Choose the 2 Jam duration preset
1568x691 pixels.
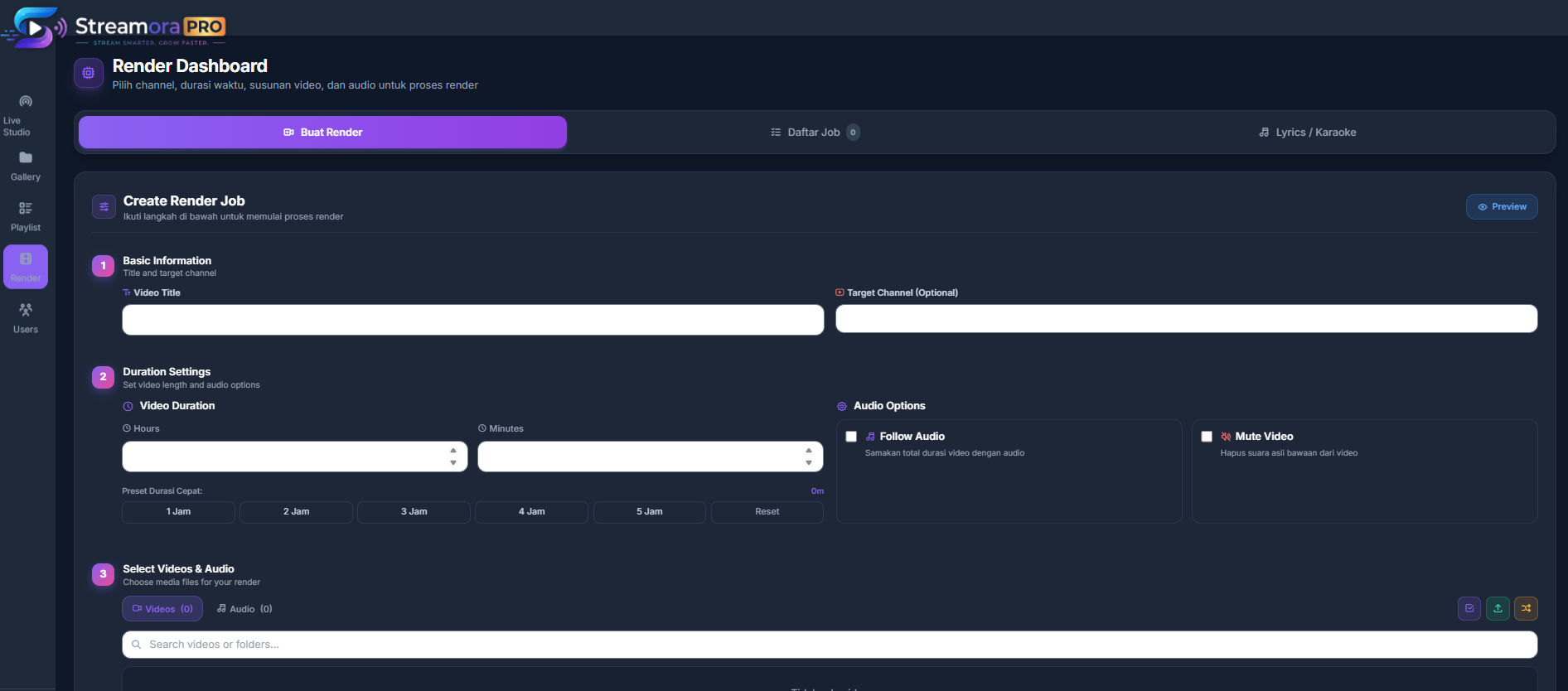tap(296, 512)
